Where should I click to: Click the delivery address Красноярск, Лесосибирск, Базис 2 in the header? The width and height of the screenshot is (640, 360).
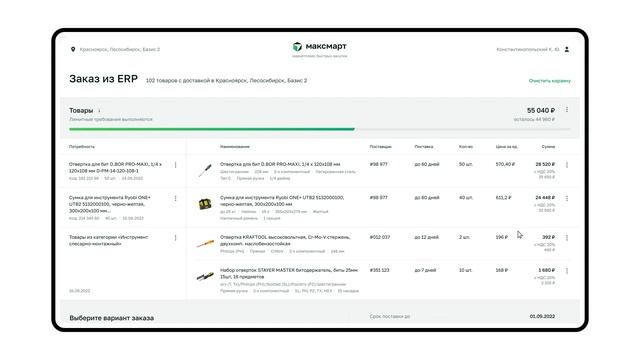[120, 49]
